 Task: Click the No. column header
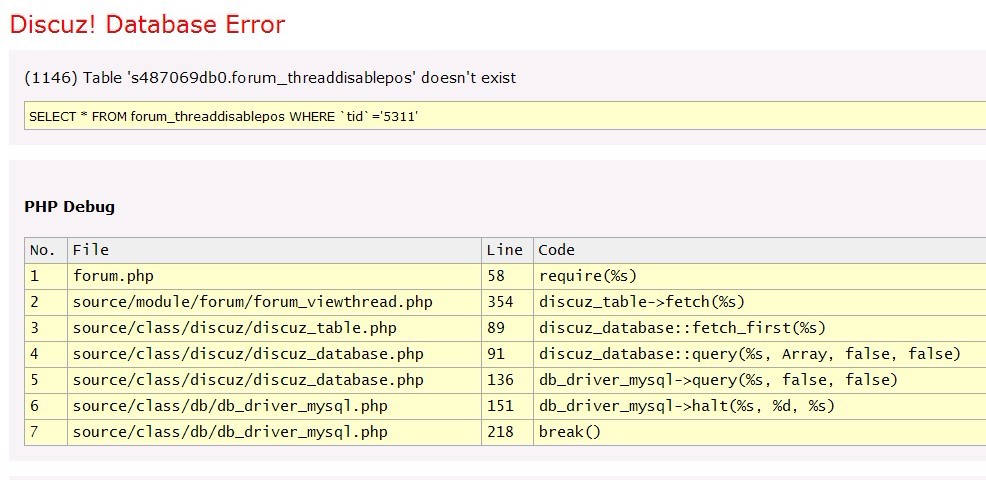click(43, 250)
